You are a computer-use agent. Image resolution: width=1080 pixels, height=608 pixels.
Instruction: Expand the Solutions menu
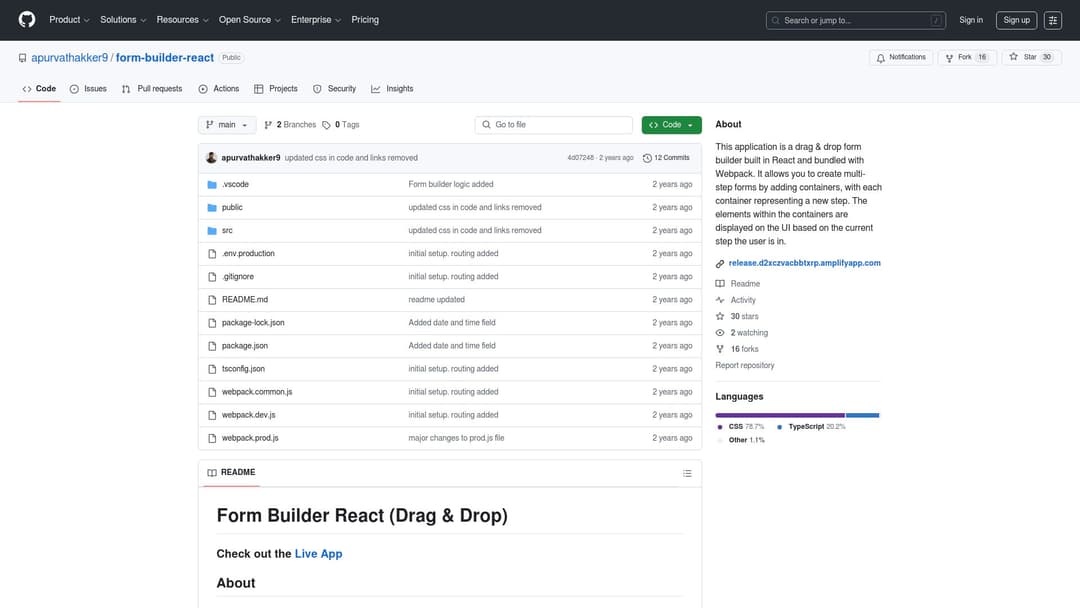click(123, 20)
